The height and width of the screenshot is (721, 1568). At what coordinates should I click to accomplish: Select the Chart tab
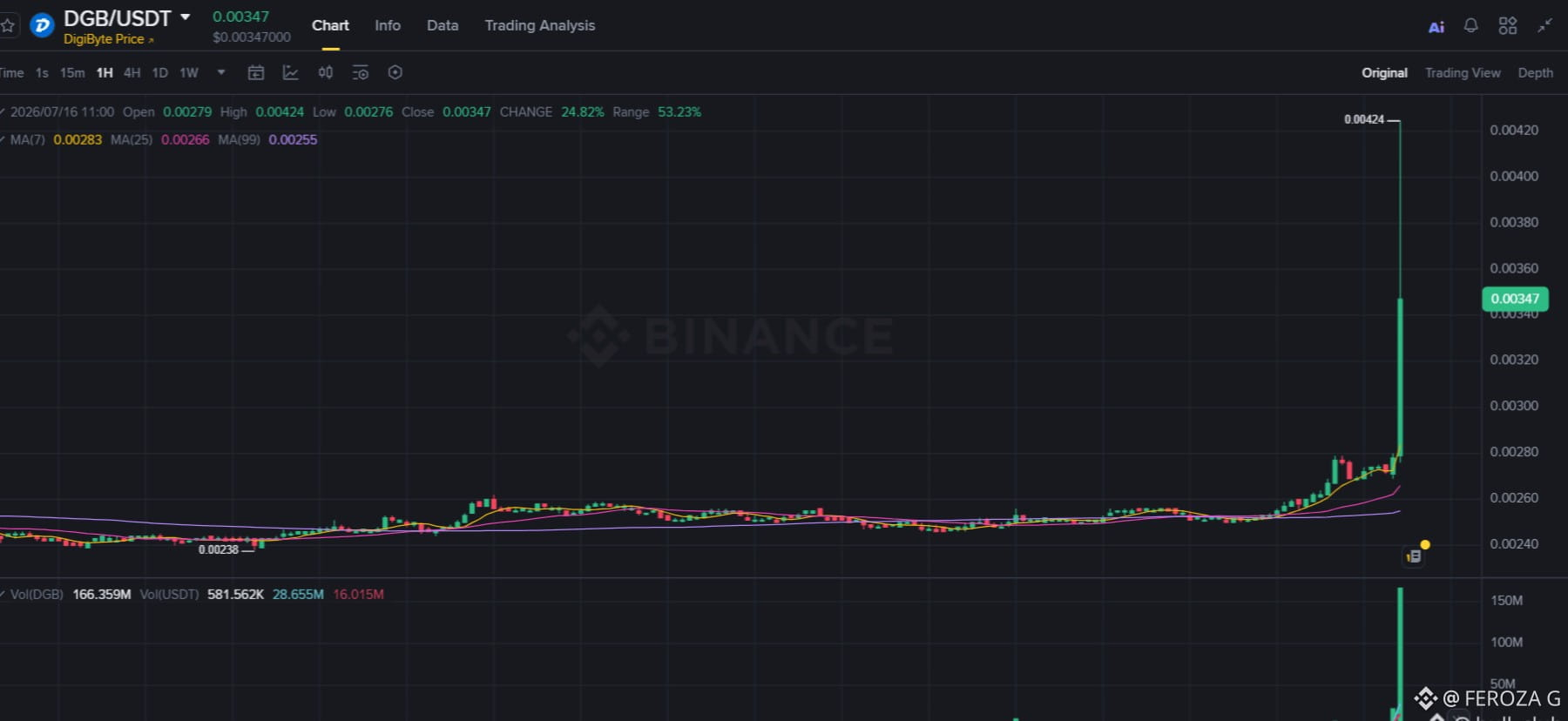(330, 25)
